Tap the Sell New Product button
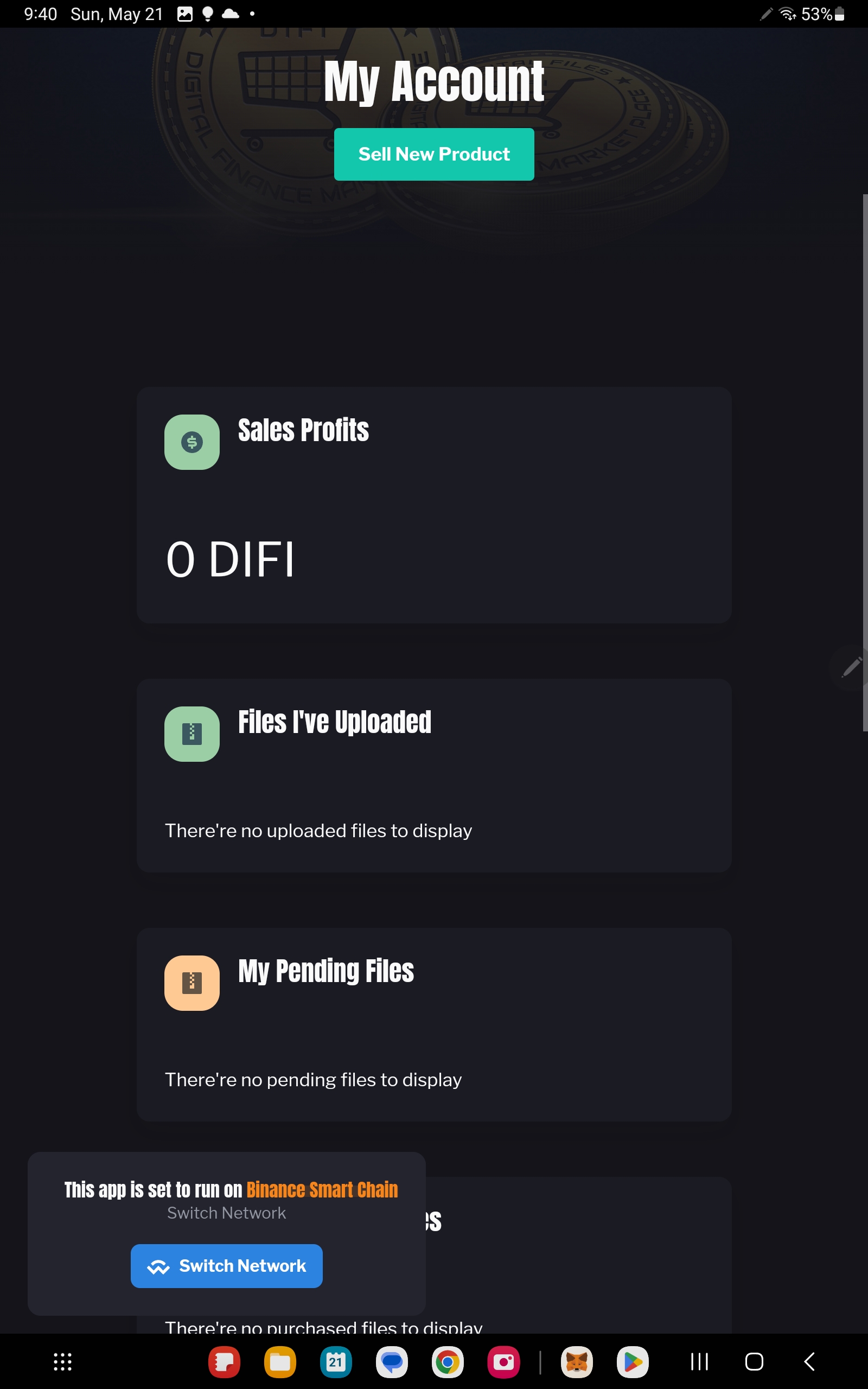 click(434, 155)
